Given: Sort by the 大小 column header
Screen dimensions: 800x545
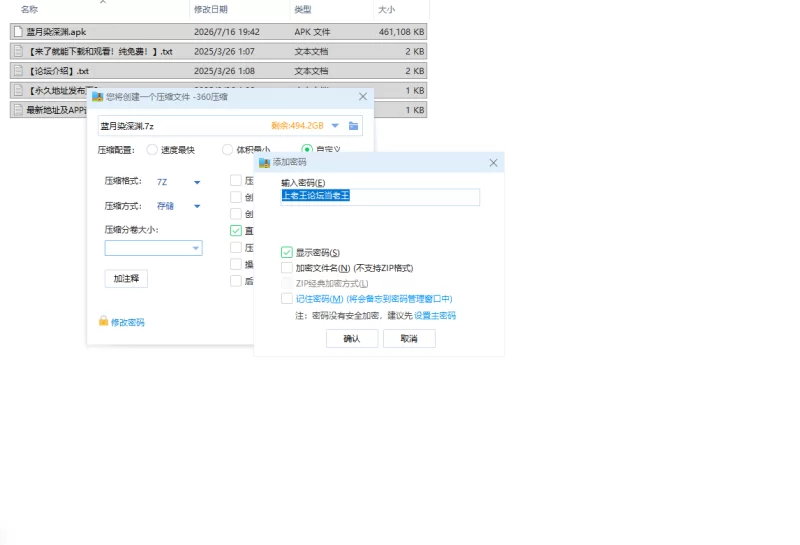Looking at the screenshot, I should 386,9.
